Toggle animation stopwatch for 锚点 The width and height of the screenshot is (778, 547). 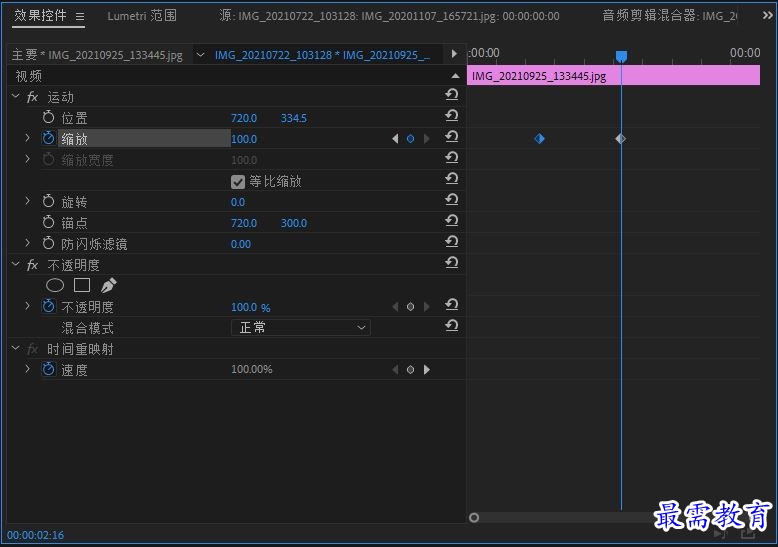pyautogui.click(x=48, y=222)
